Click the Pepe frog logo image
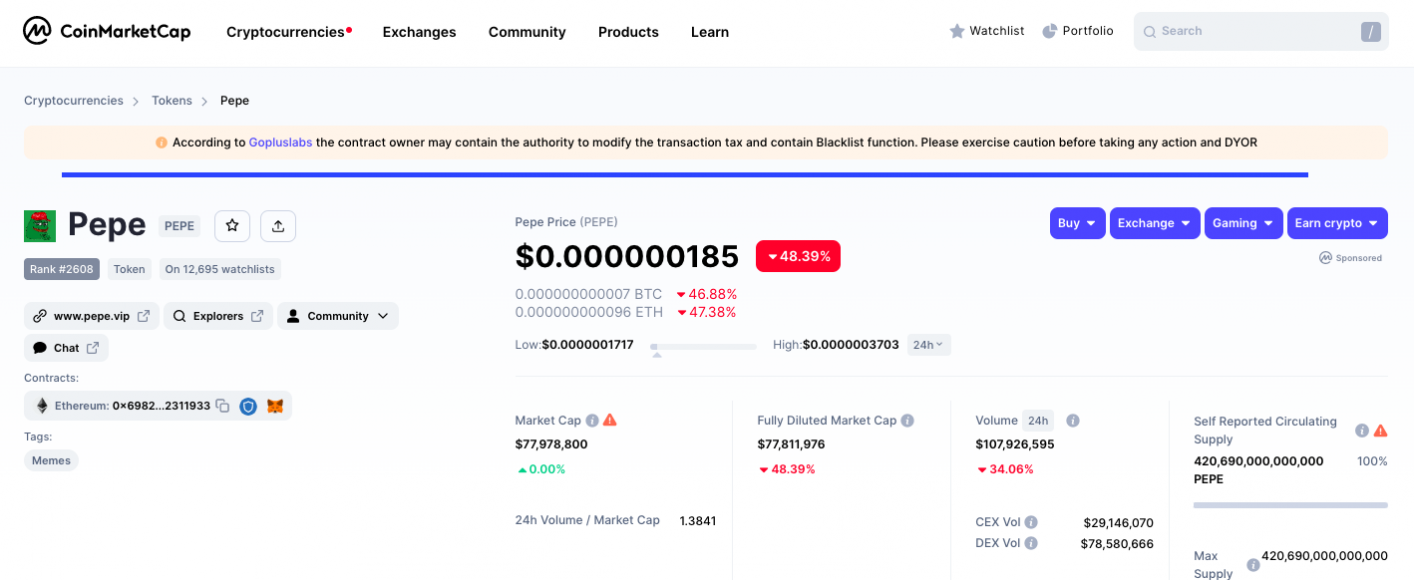This screenshot has height=580, width=1414. click(40, 226)
